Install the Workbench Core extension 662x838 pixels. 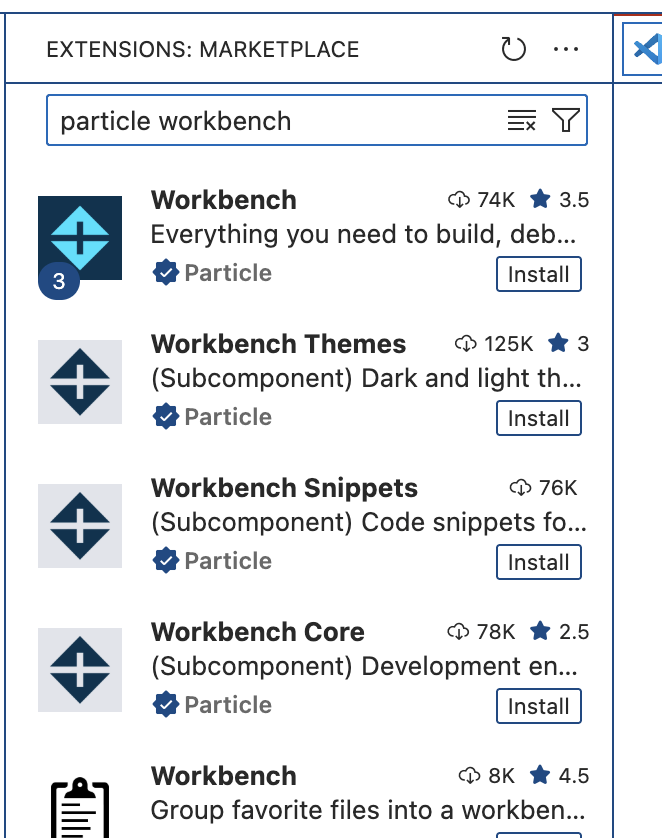[x=538, y=707]
